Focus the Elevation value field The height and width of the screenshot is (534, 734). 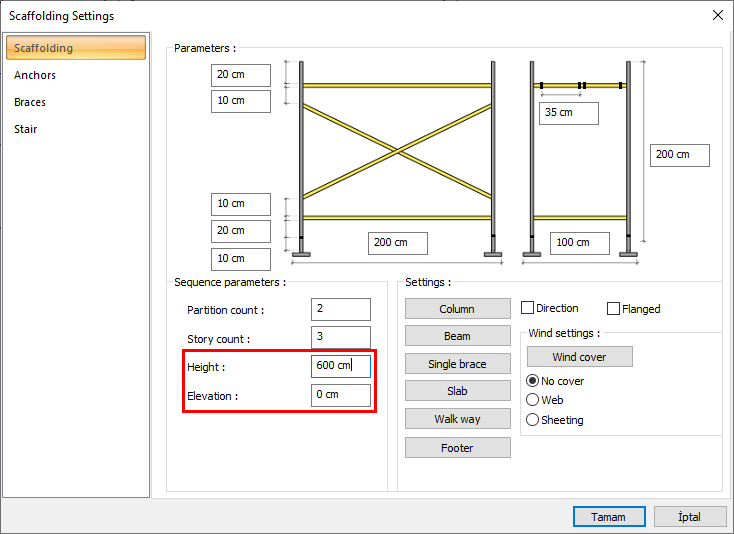340,395
